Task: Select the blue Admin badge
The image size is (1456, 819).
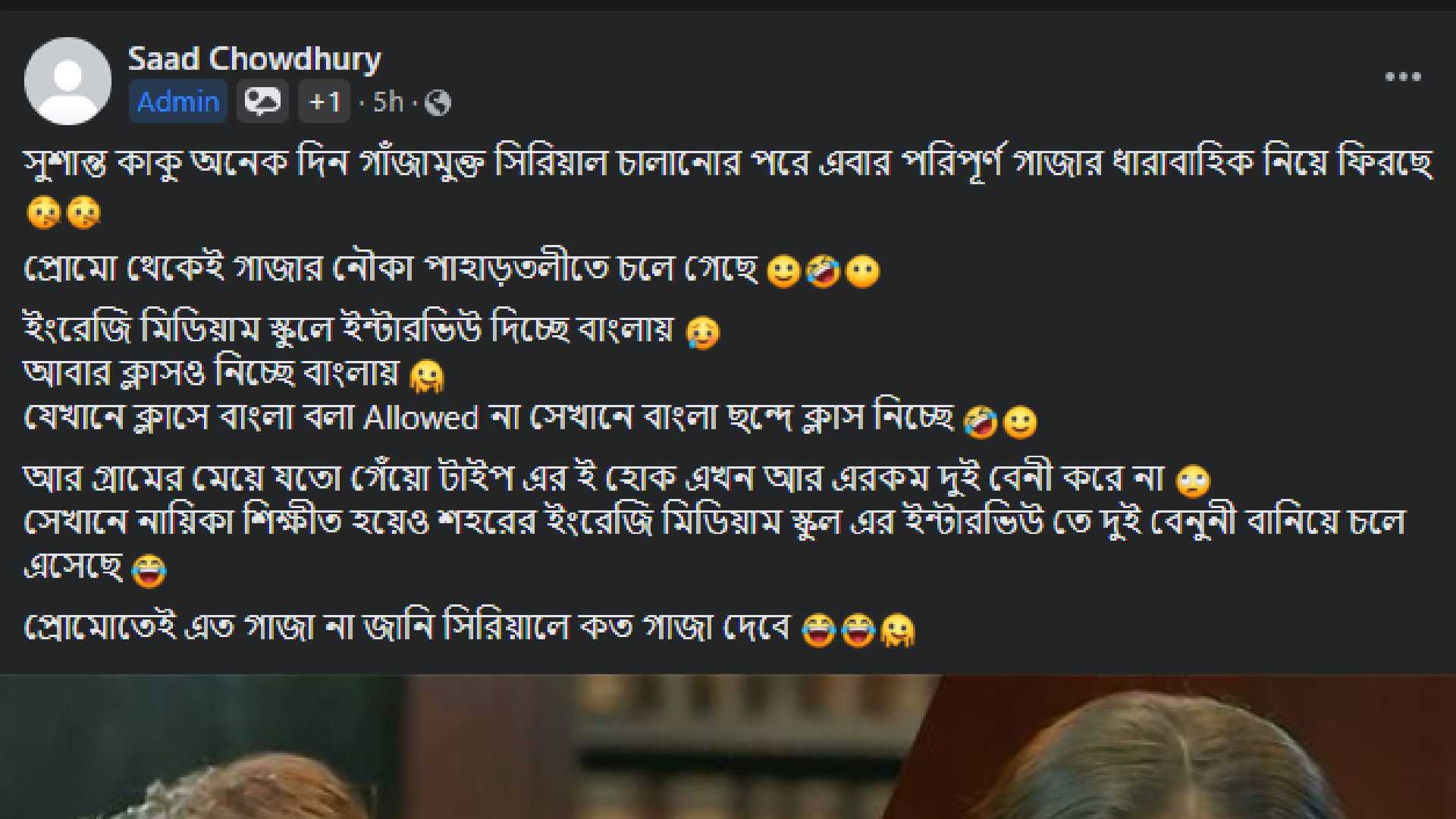Action: [x=178, y=102]
